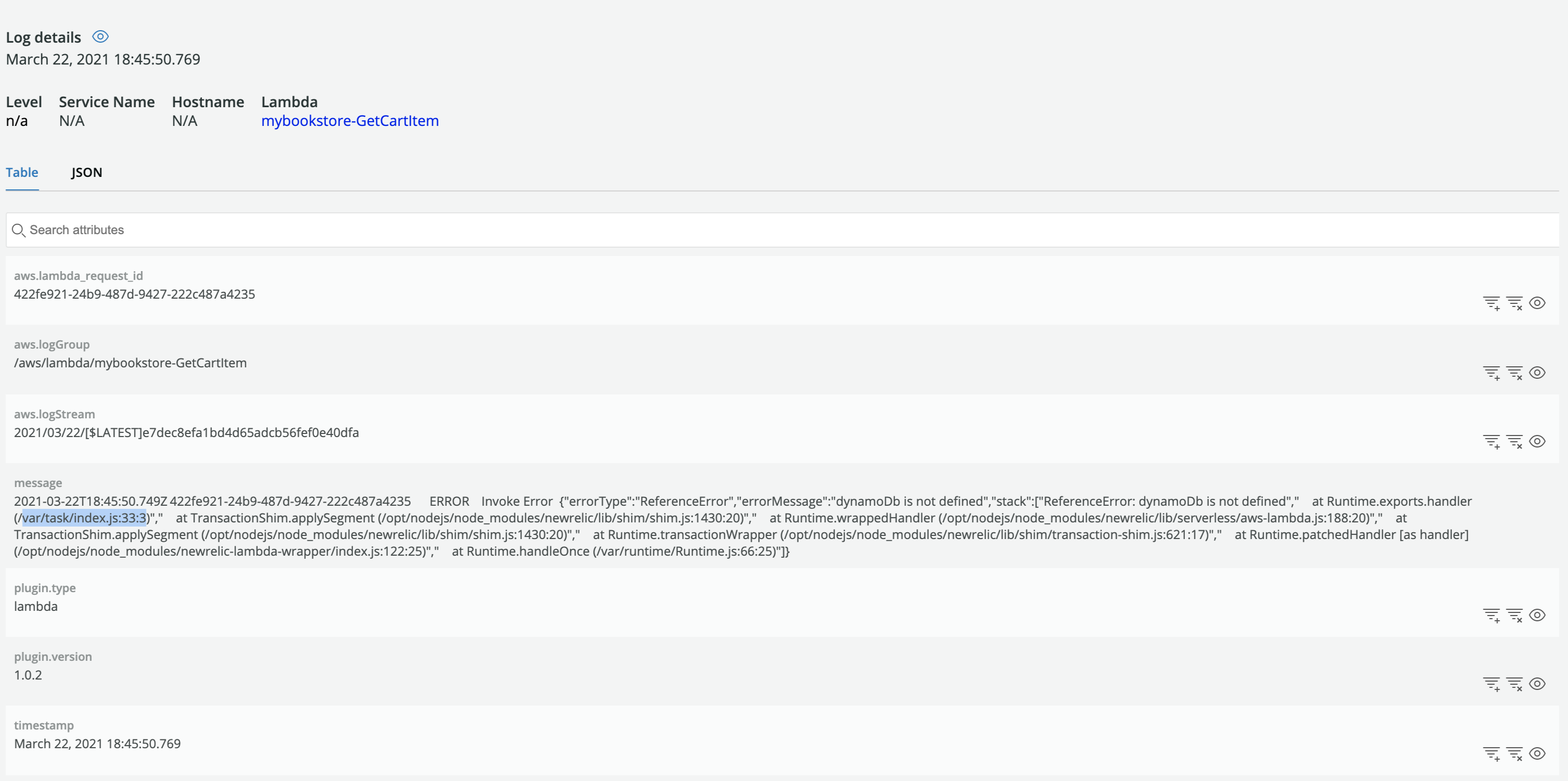Exclude aws.logStream value from filter
The height and width of the screenshot is (781, 1568).
pos(1514,442)
